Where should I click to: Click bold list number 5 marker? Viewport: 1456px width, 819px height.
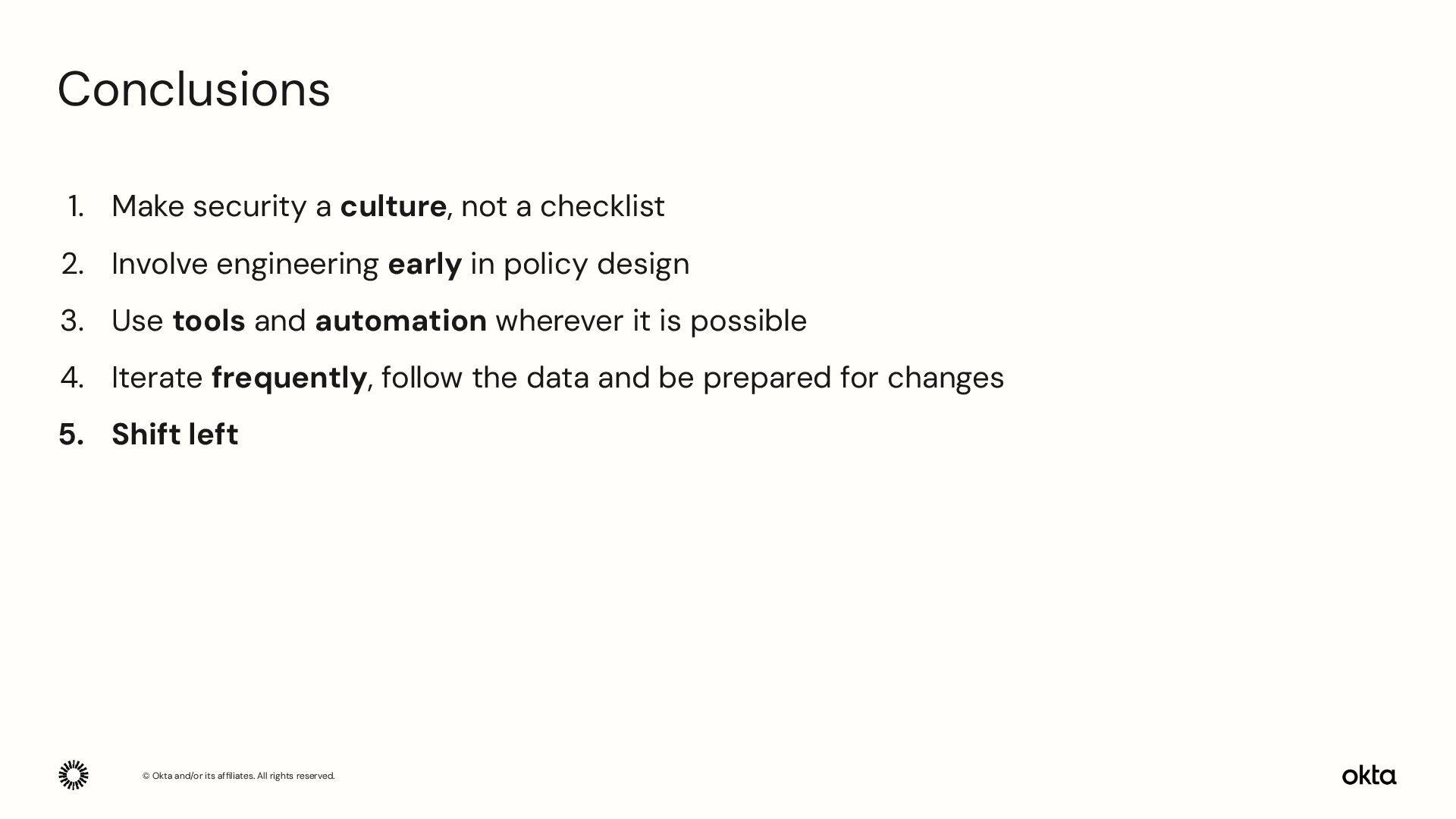[71, 435]
